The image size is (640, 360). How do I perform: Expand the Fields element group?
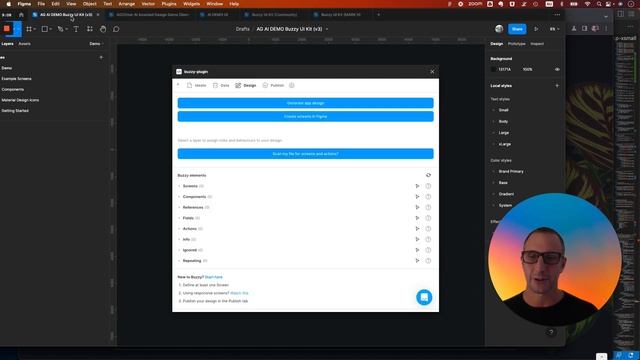[x=179, y=218]
